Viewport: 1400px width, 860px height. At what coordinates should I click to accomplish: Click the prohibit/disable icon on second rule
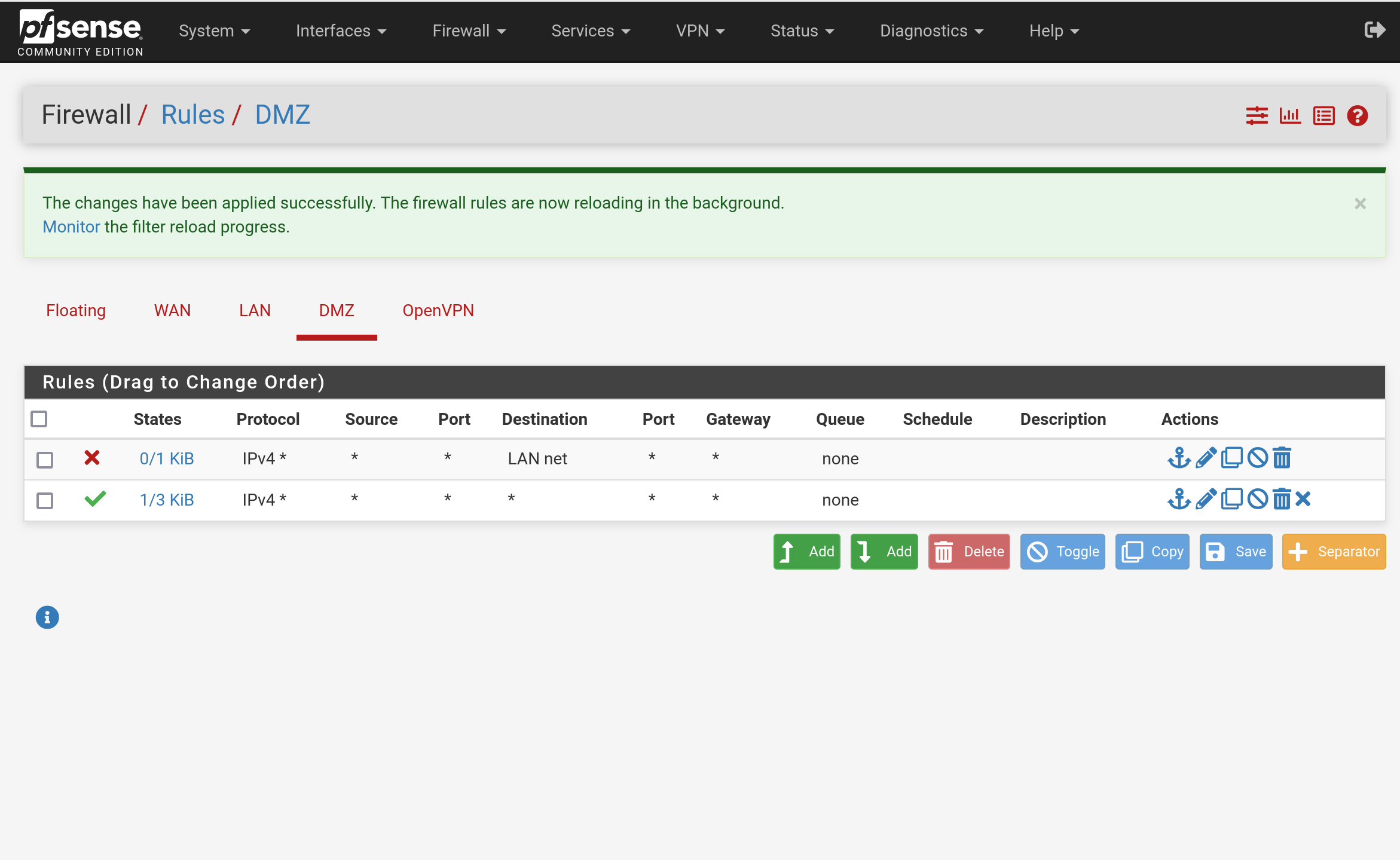1254,498
